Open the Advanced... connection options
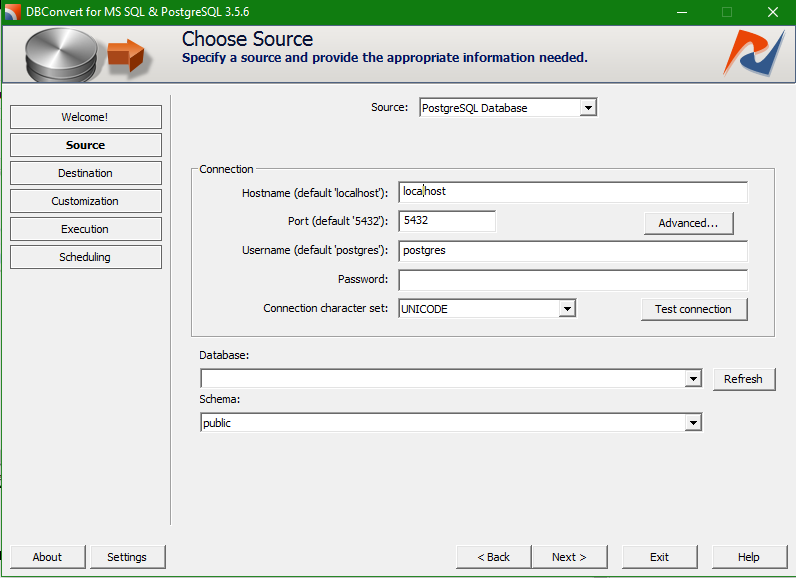Viewport: 796px width, 578px height. [688, 223]
